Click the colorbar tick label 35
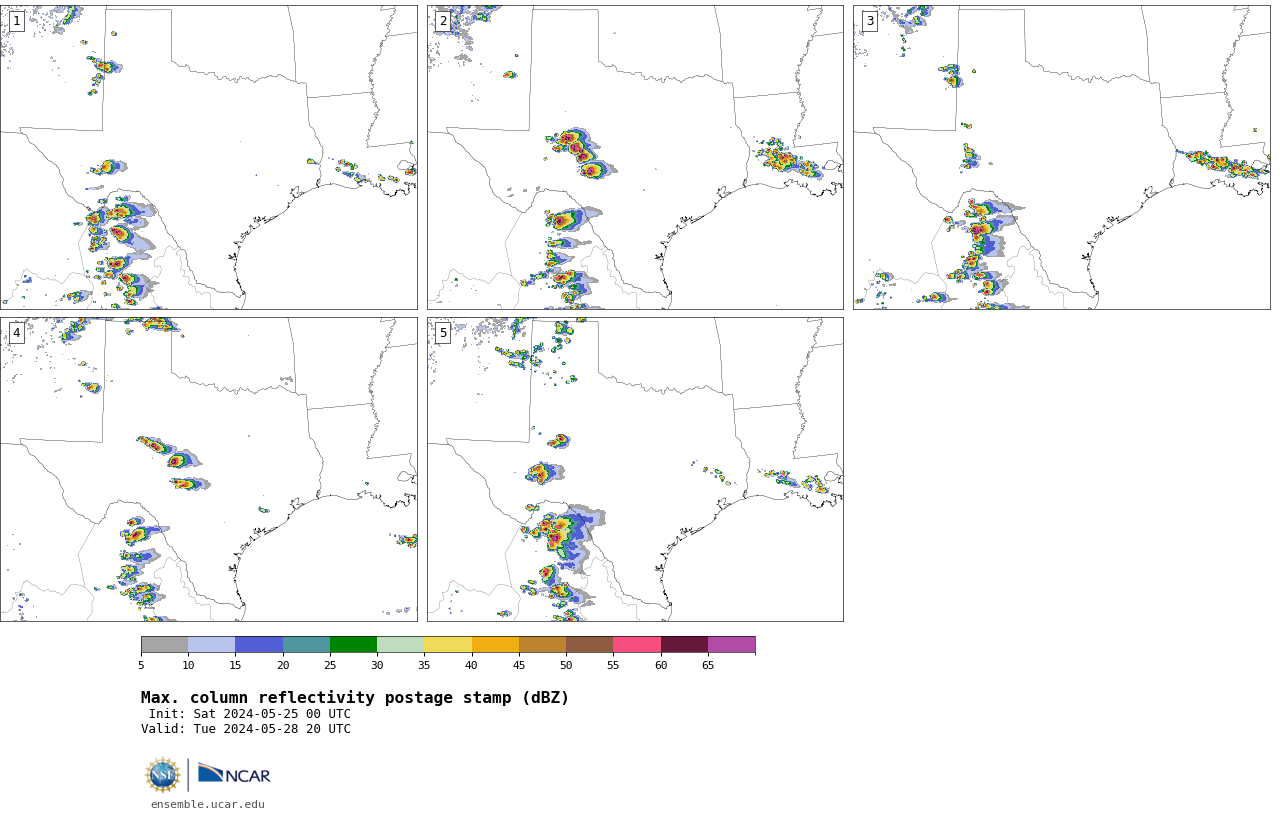The image size is (1280, 815). pyautogui.click(x=424, y=665)
